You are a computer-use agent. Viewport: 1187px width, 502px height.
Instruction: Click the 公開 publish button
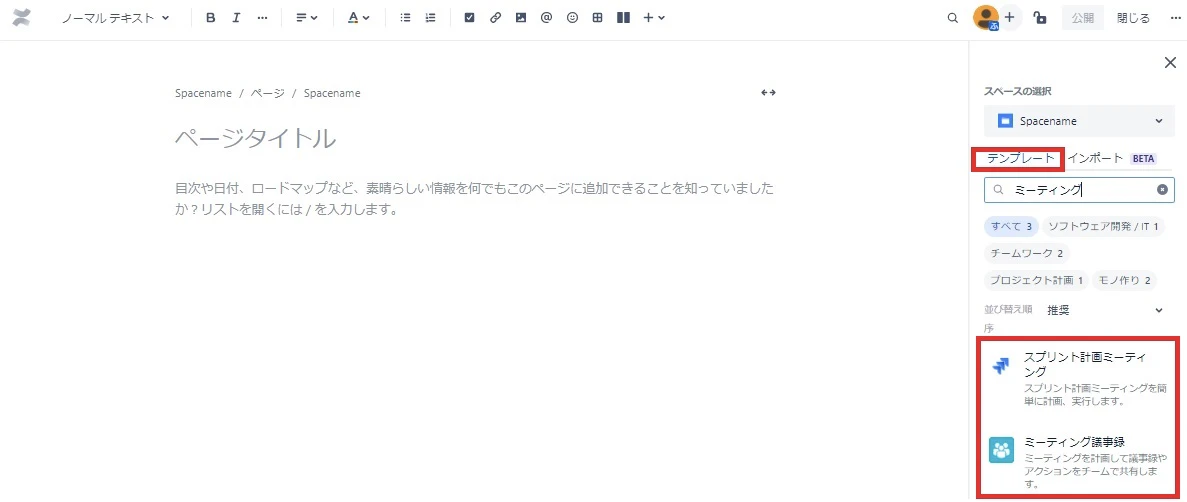pos(1083,18)
